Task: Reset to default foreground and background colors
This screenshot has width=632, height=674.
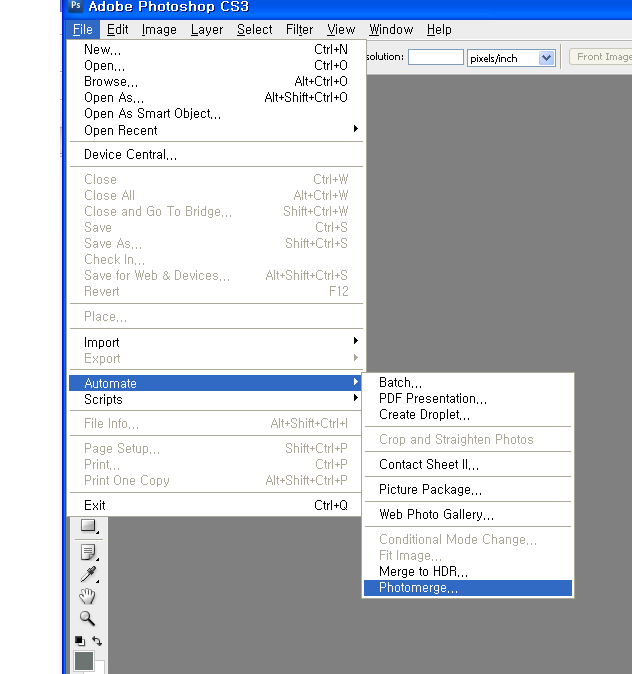Action: coord(80,641)
